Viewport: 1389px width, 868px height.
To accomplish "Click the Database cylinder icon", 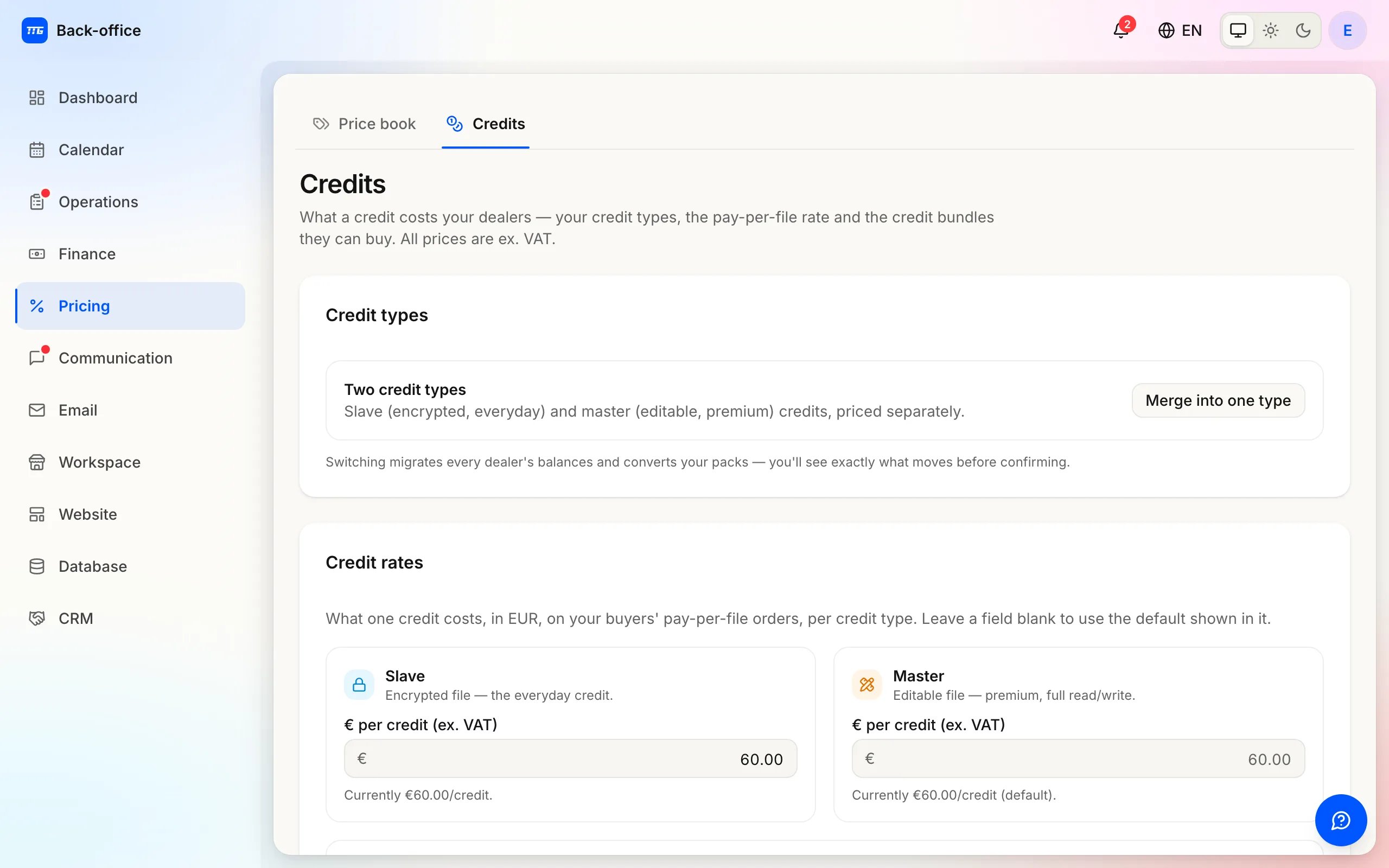I will coord(37,566).
